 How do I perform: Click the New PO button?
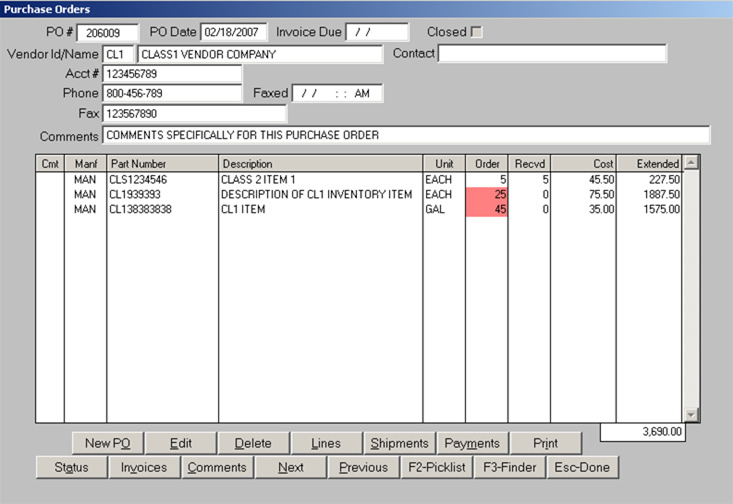108,443
